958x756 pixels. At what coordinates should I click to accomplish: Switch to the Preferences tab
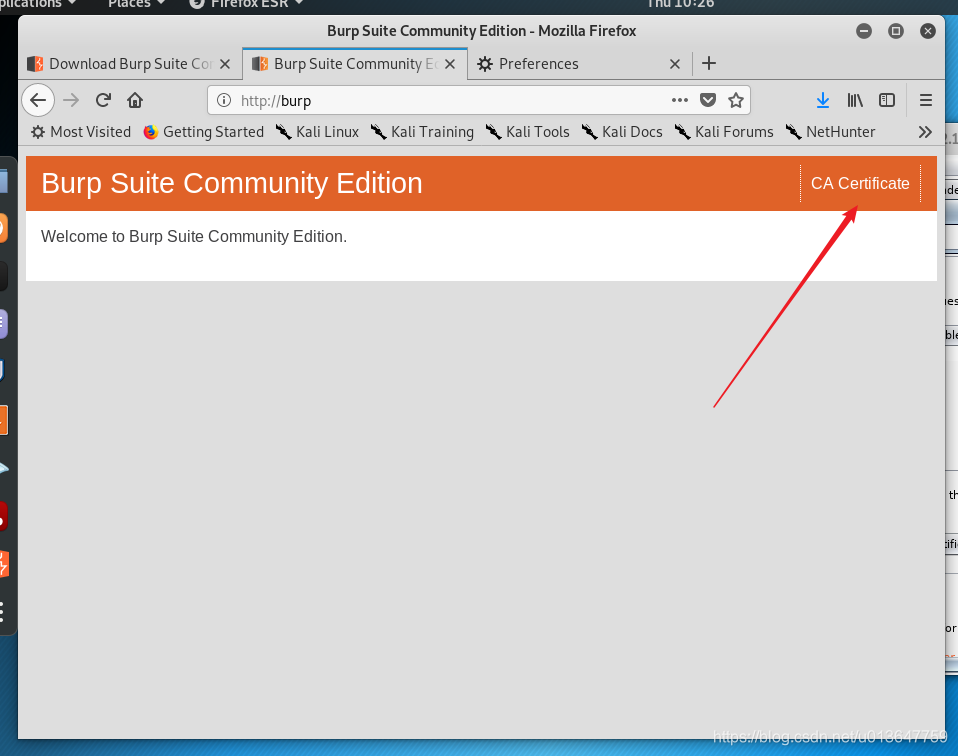pos(580,64)
